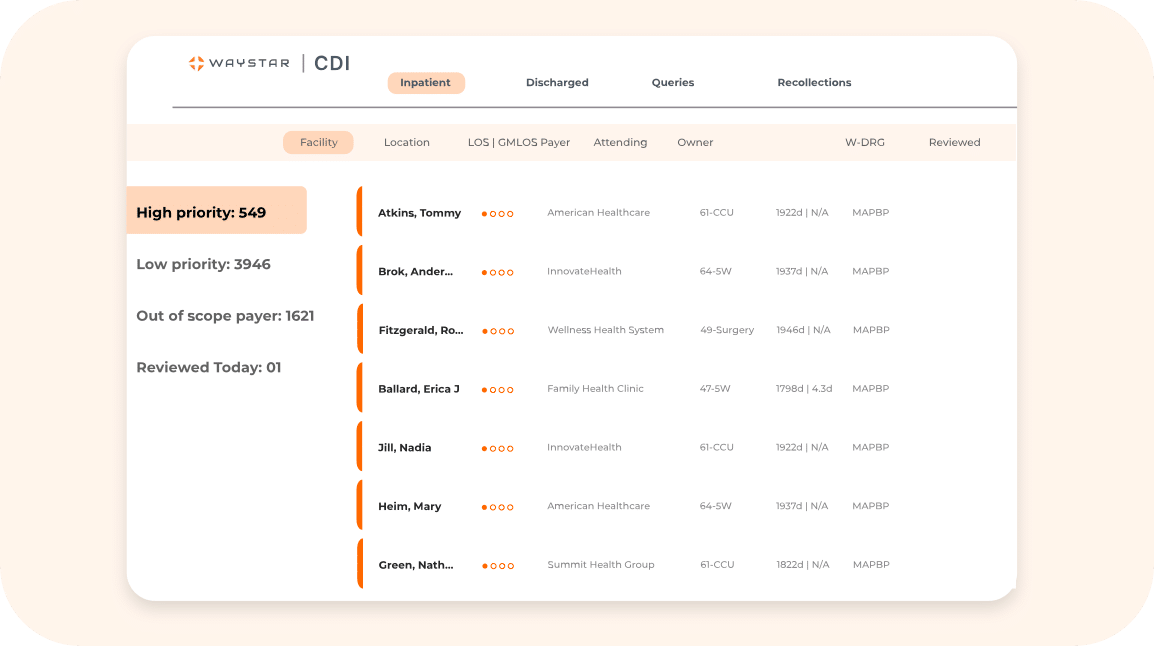
Task: Select the Inpatient tab
Action: click(x=426, y=83)
